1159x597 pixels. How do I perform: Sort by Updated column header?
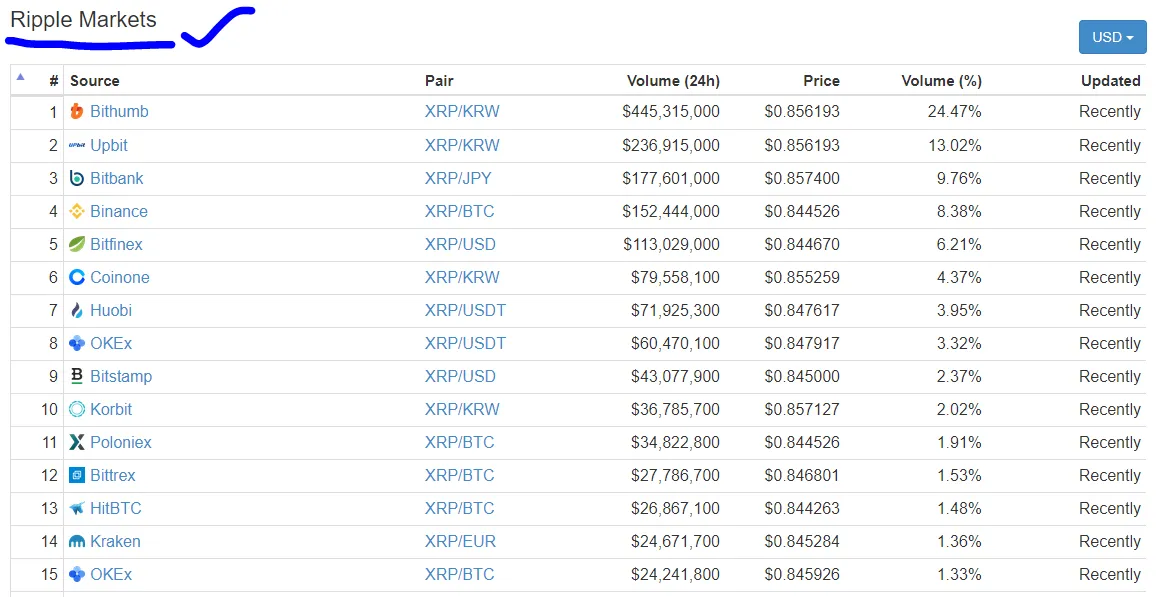tap(1110, 81)
